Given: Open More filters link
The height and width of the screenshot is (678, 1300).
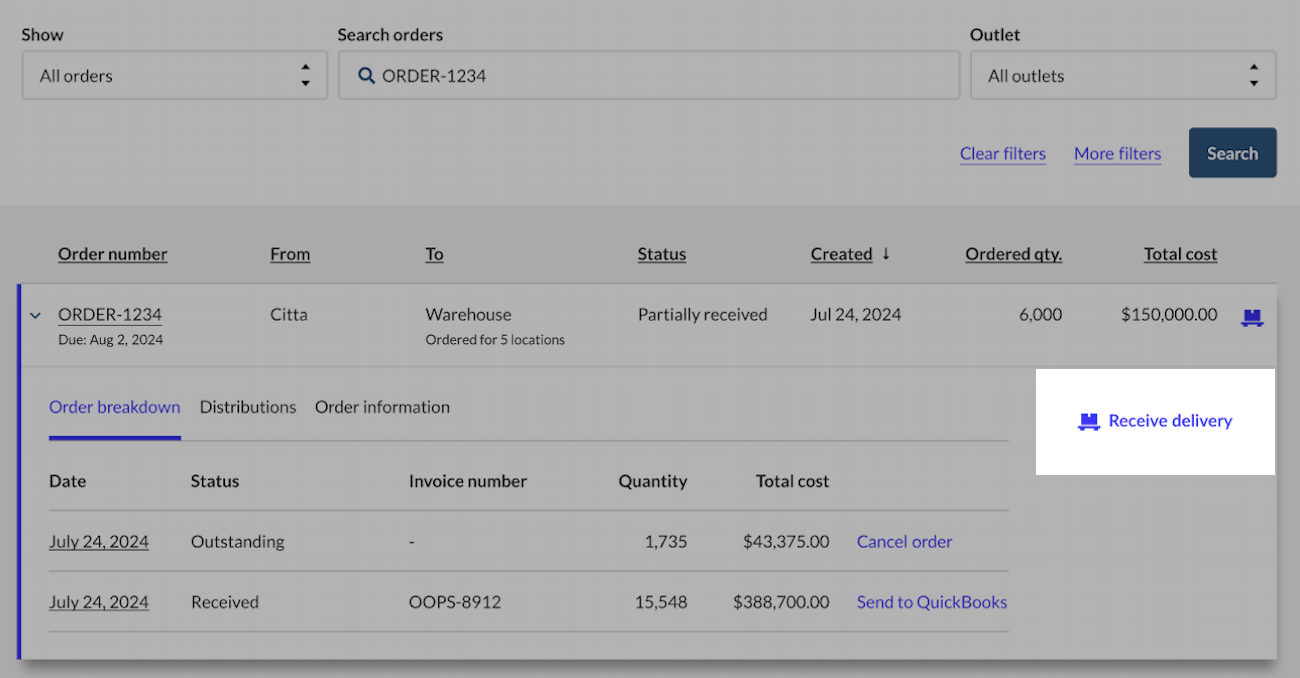Looking at the screenshot, I should pos(1117,154).
